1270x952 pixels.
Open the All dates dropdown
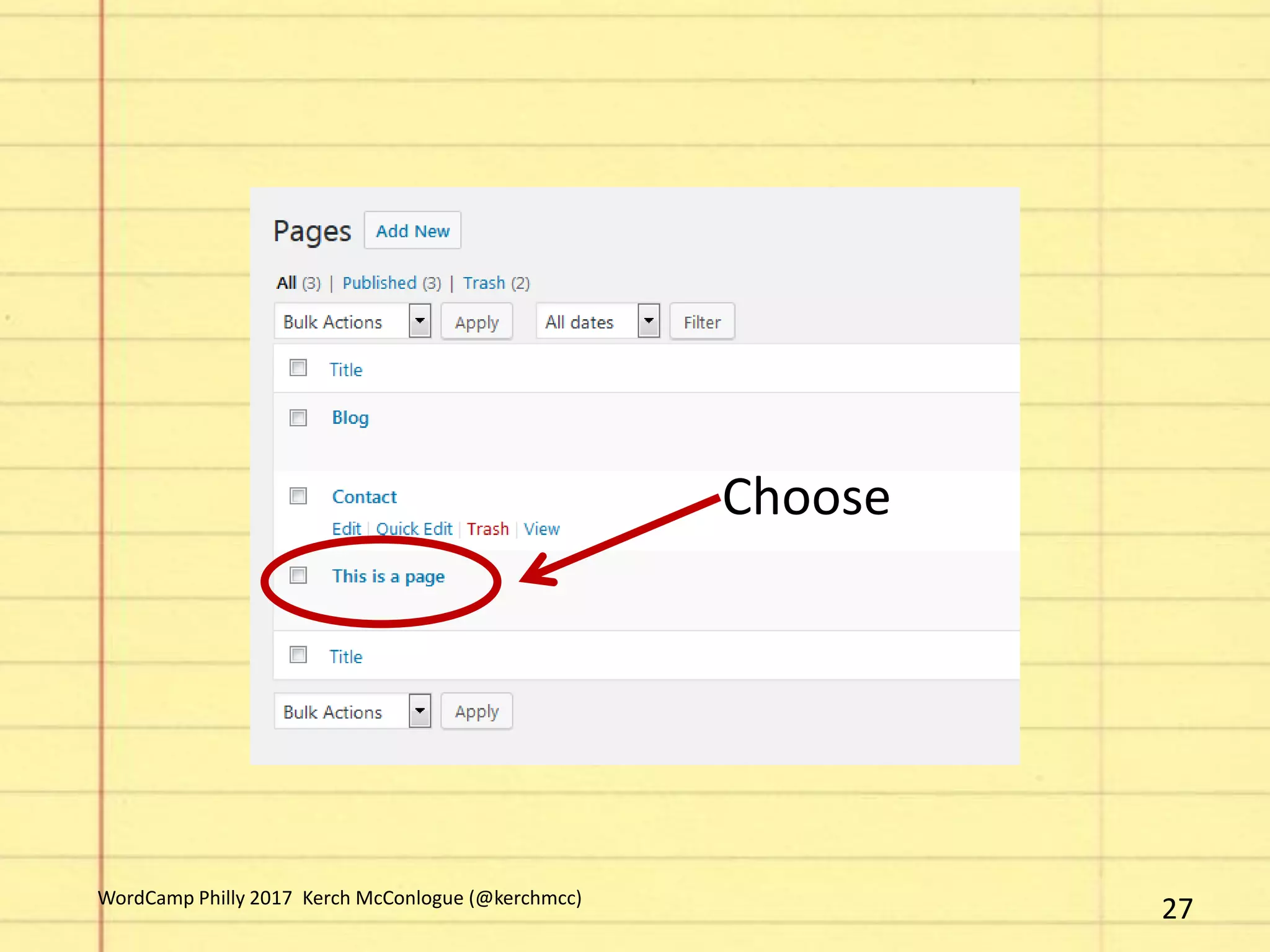(x=597, y=322)
